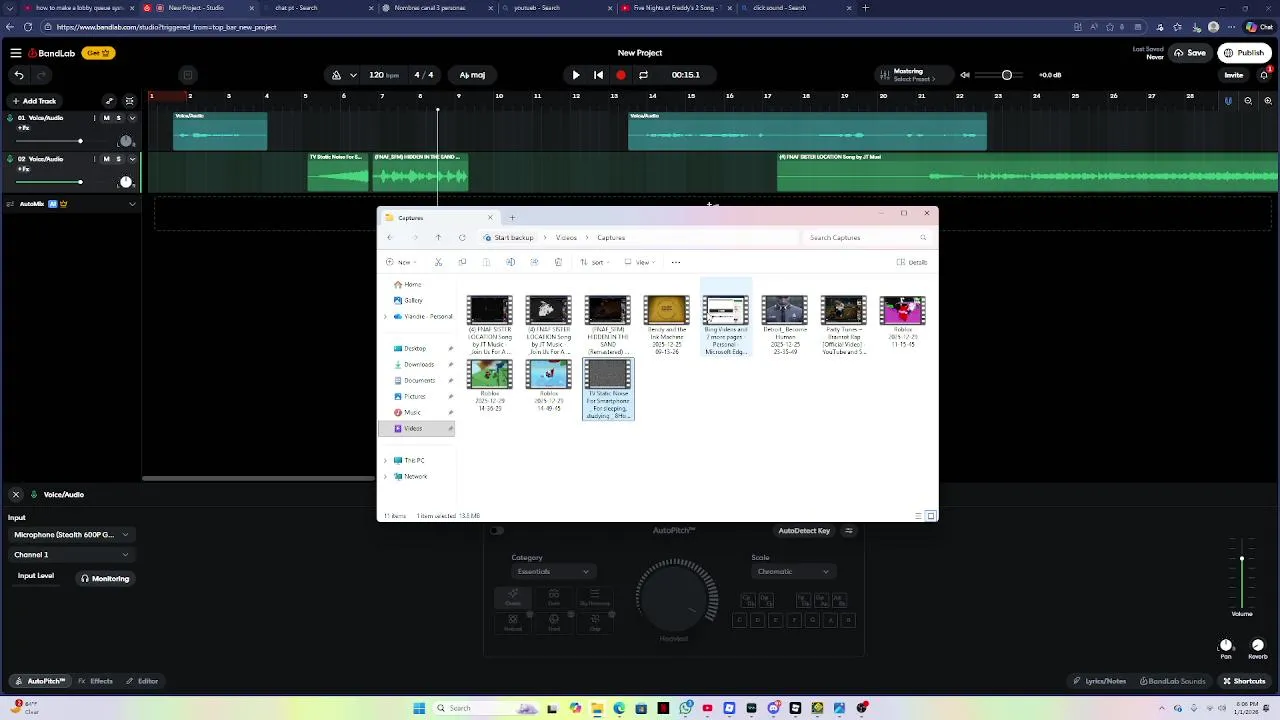Mute track 01 Voice/Audio
The height and width of the screenshot is (720, 1280).
[107, 118]
